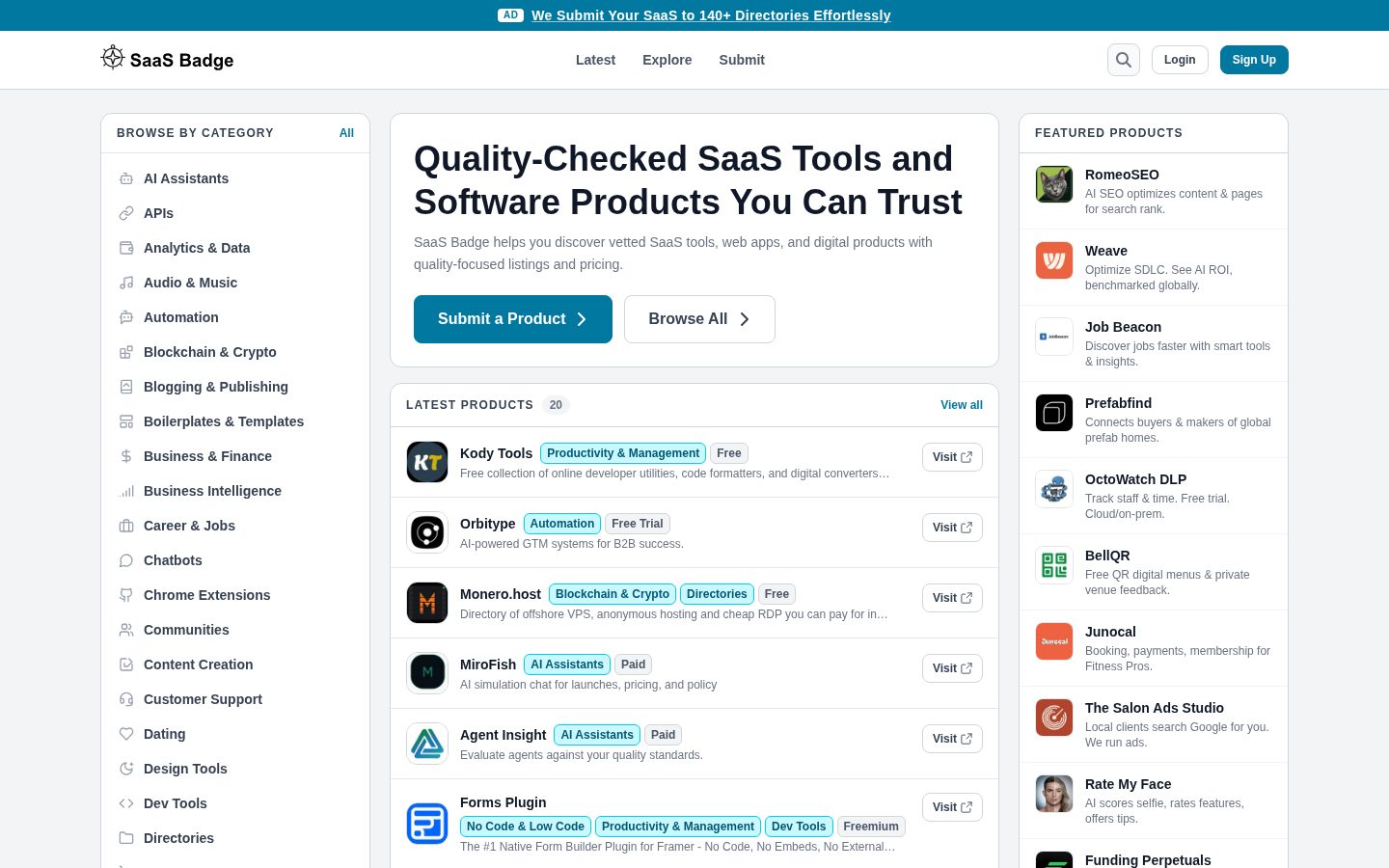Click the Automation tag on Orbitype
The height and width of the screenshot is (868, 1389).
(x=562, y=524)
